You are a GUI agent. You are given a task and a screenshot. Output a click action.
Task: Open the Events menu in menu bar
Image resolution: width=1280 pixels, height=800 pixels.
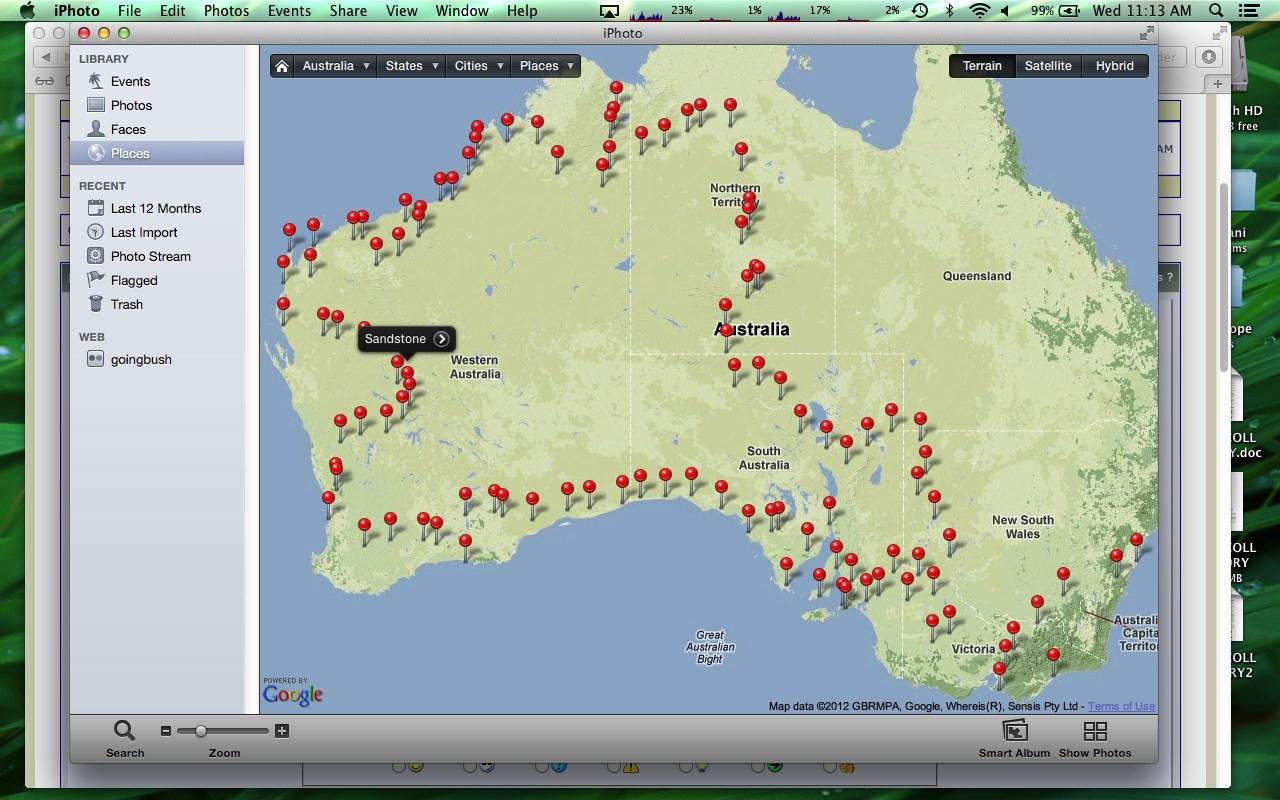[289, 11]
